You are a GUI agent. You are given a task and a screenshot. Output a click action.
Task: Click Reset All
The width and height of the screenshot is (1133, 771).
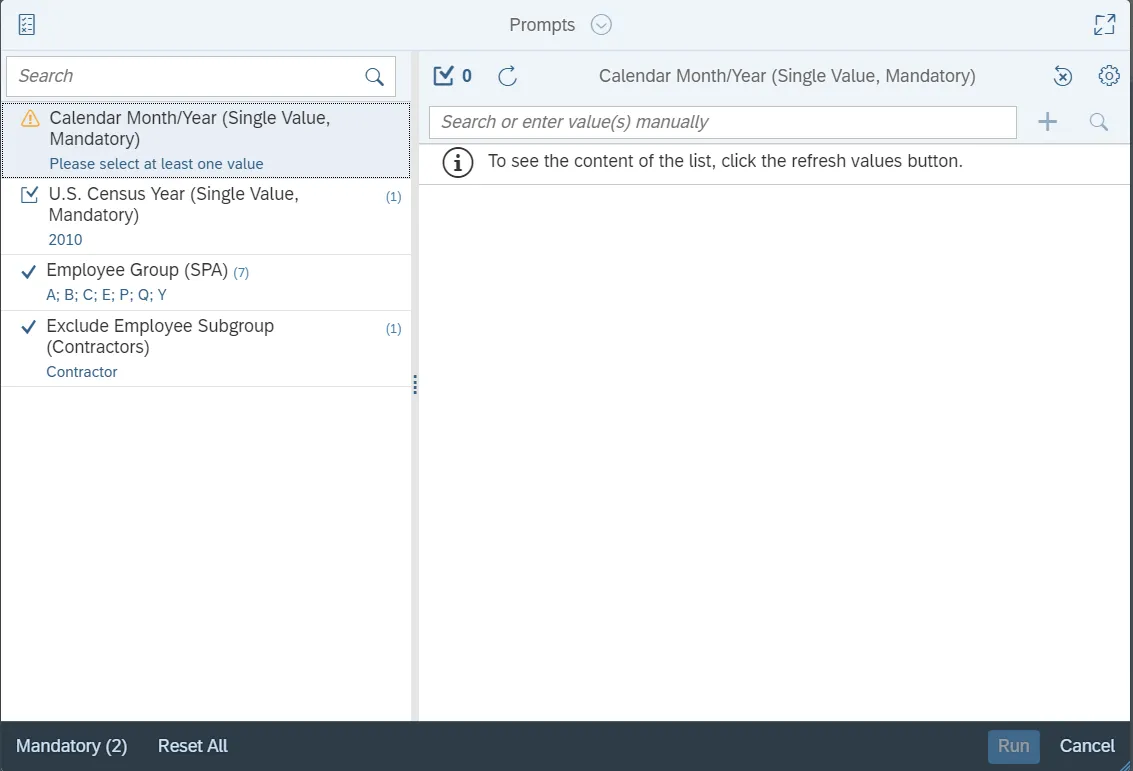(x=193, y=746)
